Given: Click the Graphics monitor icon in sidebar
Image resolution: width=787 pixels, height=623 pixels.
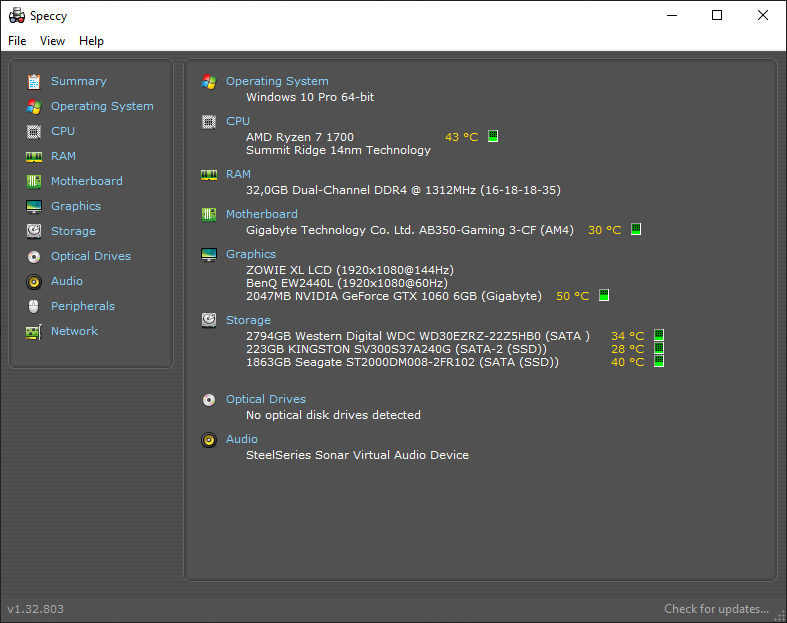Looking at the screenshot, I should (x=34, y=206).
